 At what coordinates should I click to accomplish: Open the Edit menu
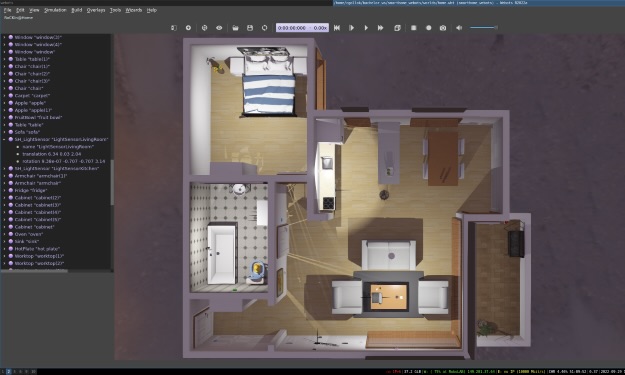tap(20, 10)
